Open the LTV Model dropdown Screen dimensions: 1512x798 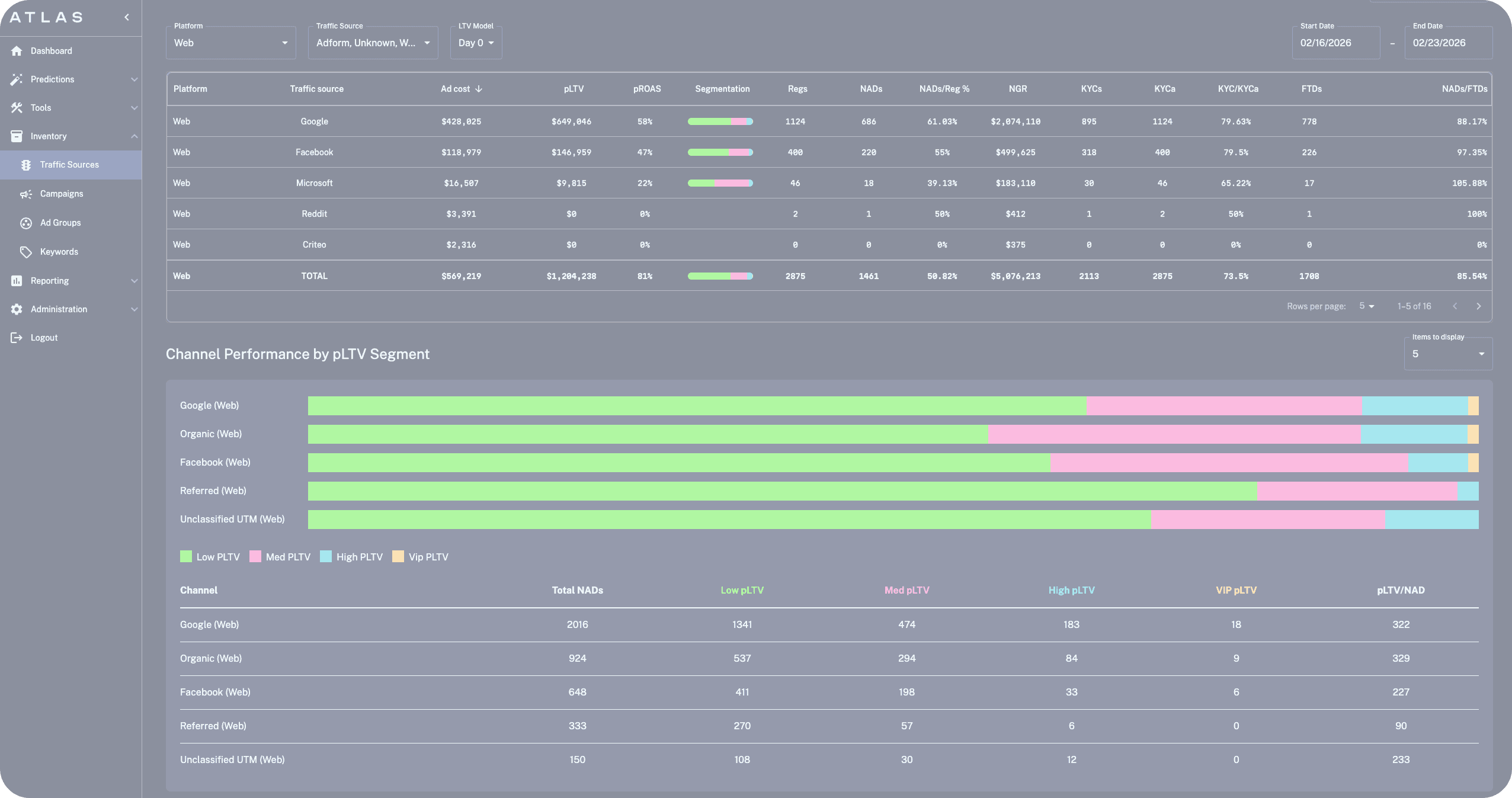point(476,43)
